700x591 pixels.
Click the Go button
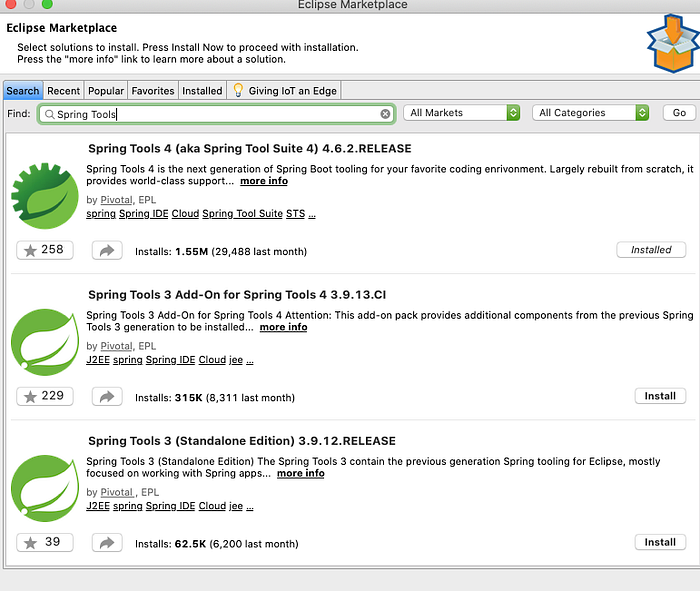679,112
